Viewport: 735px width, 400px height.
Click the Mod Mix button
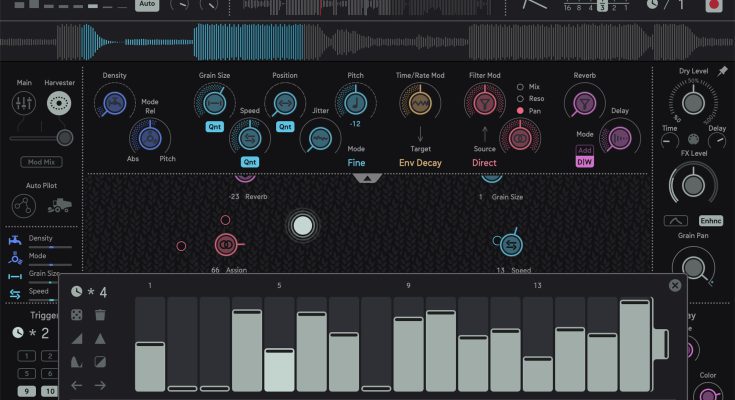point(40,161)
